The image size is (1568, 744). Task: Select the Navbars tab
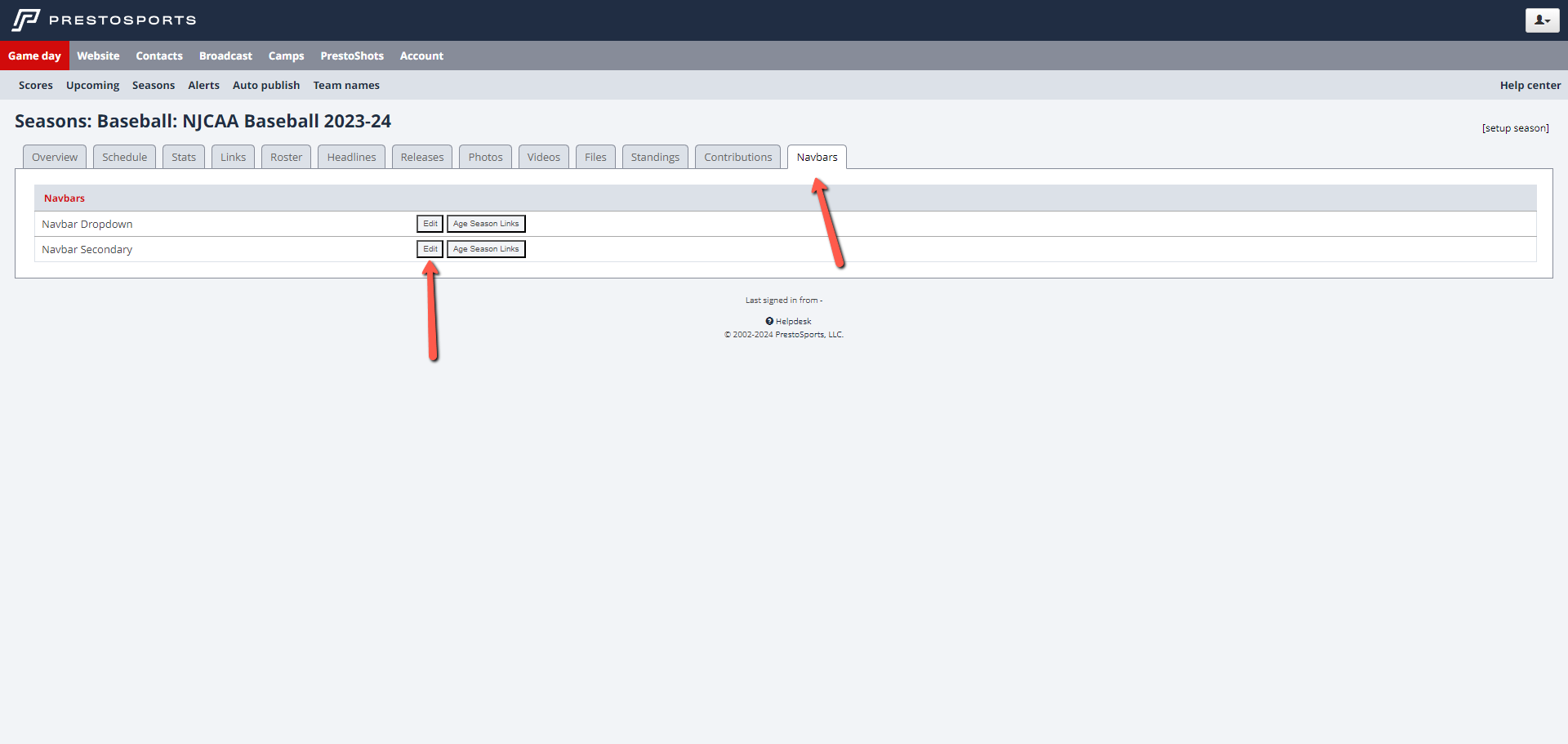817,157
